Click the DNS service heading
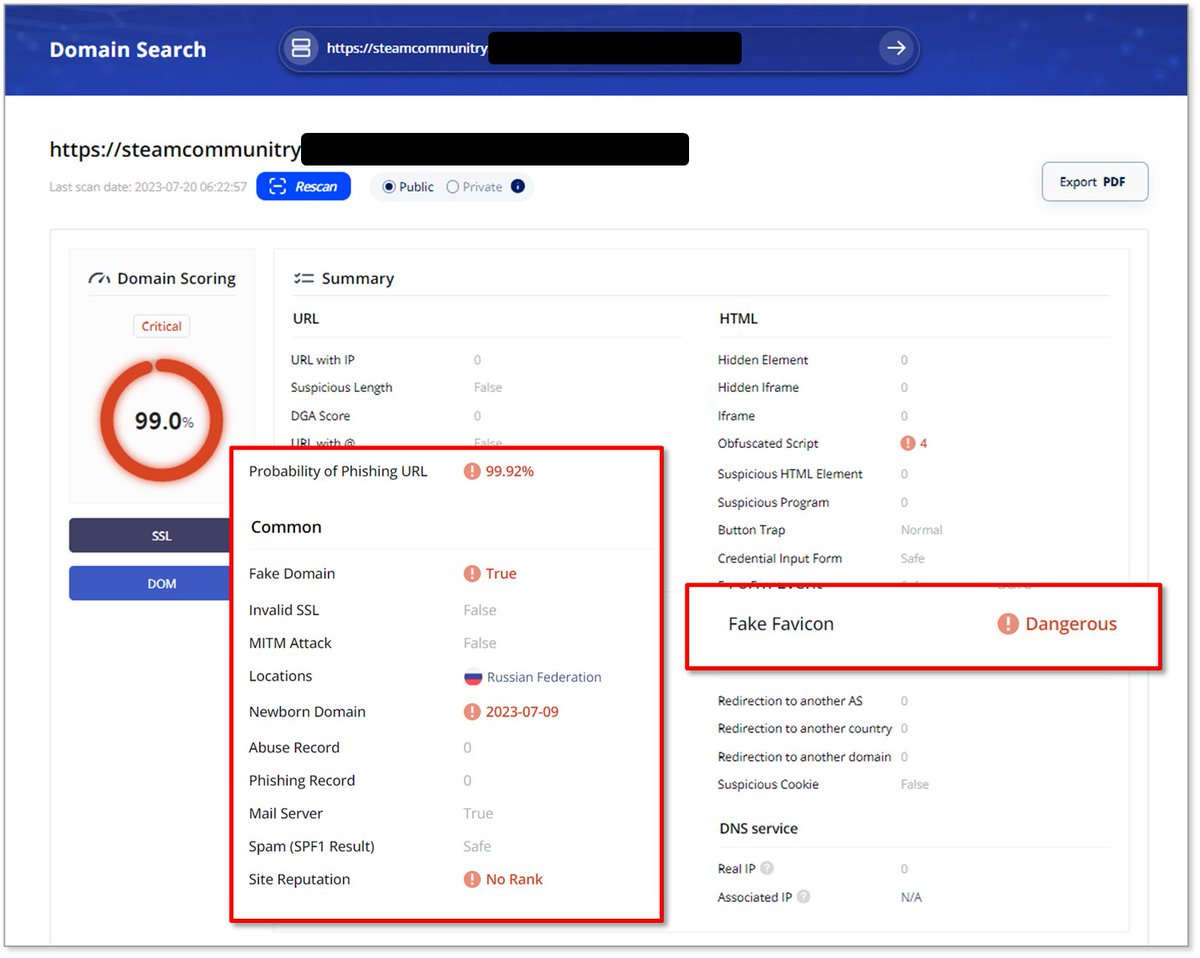 (759, 829)
